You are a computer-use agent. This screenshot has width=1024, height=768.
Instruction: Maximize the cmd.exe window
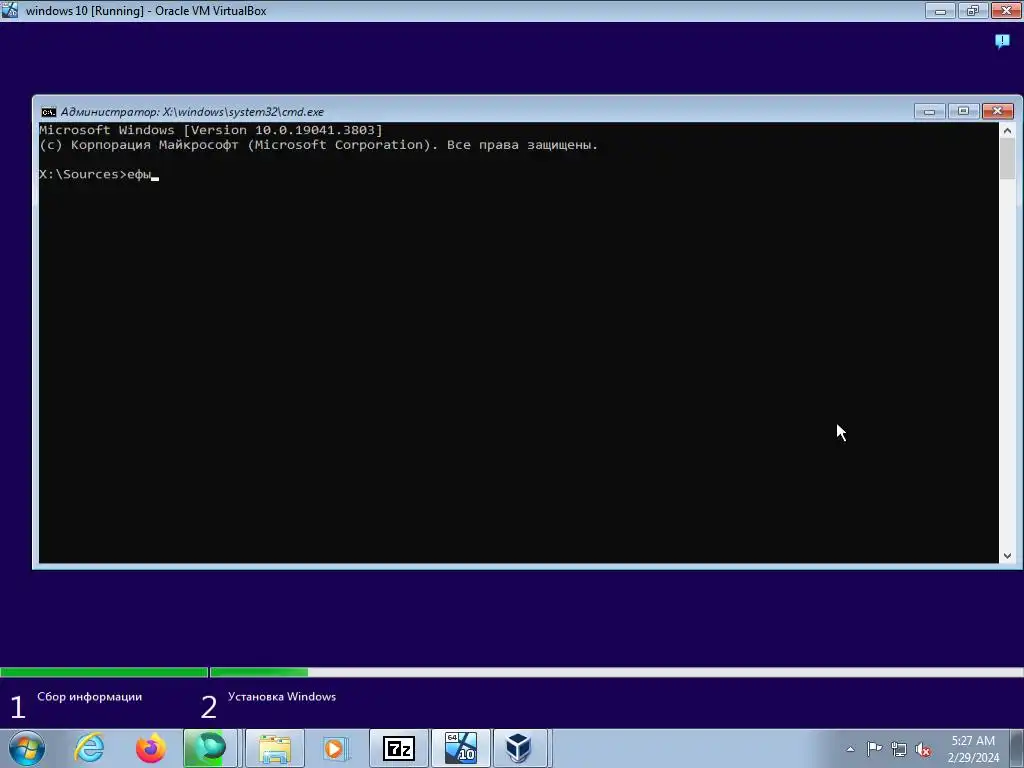coord(963,111)
